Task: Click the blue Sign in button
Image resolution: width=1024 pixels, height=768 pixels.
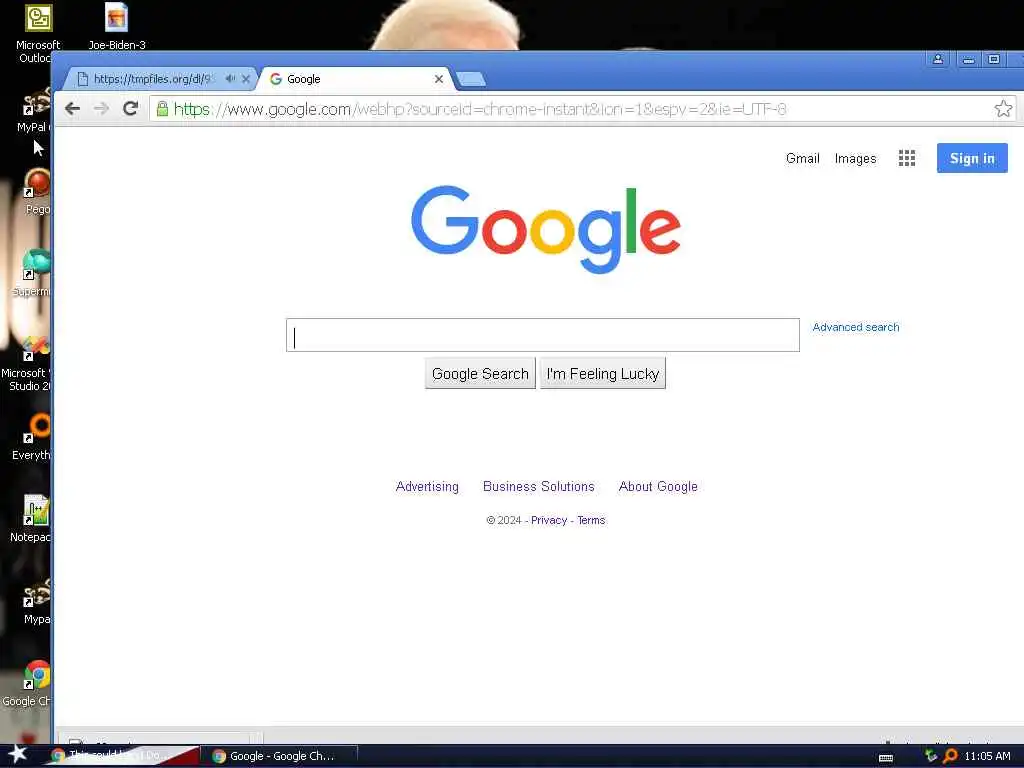Action: tap(972, 158)
